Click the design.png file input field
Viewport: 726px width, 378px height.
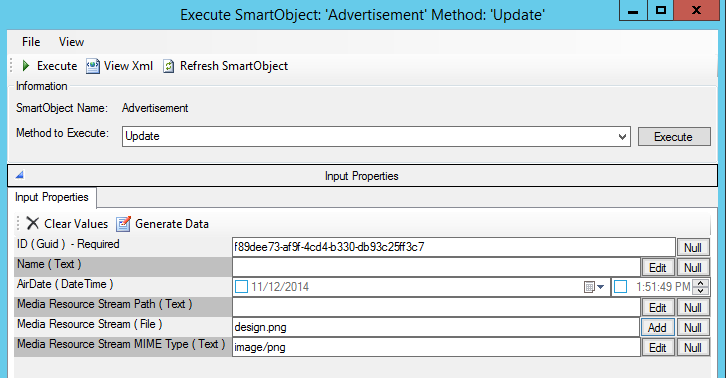(436, 328)
